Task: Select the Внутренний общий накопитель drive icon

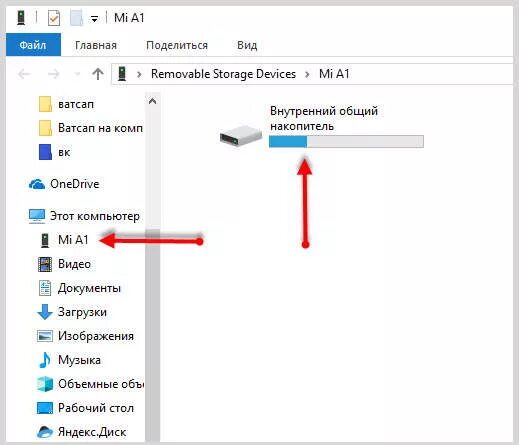Action: (x=241, y=135)
